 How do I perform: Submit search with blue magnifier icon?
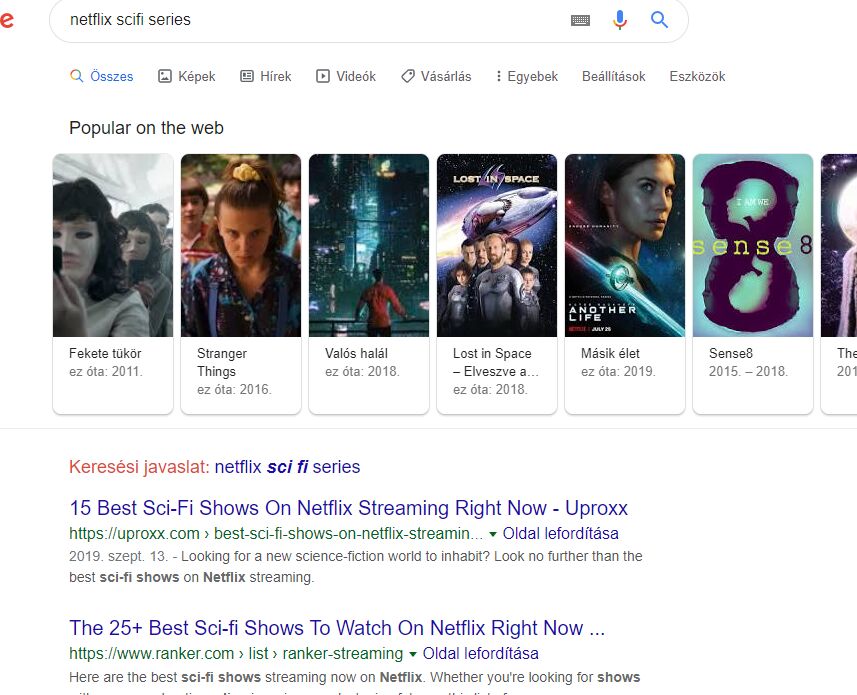pos(659,20)
